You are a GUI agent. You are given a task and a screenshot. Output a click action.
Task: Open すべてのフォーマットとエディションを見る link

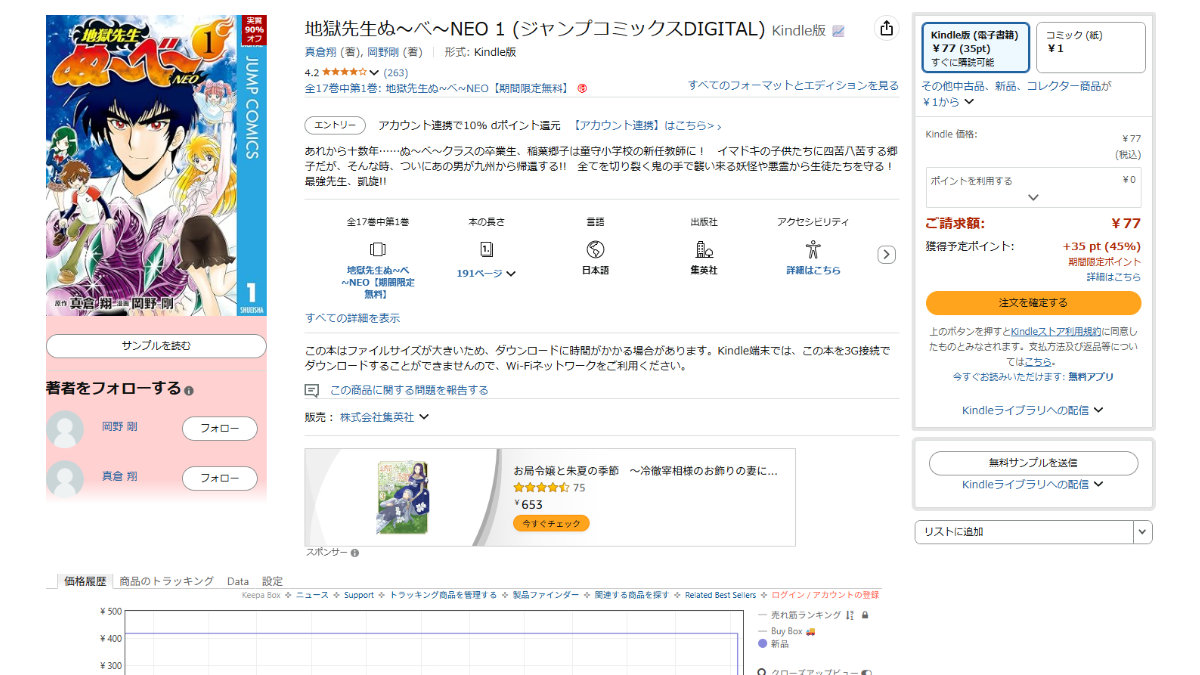[x=793, y=86]
